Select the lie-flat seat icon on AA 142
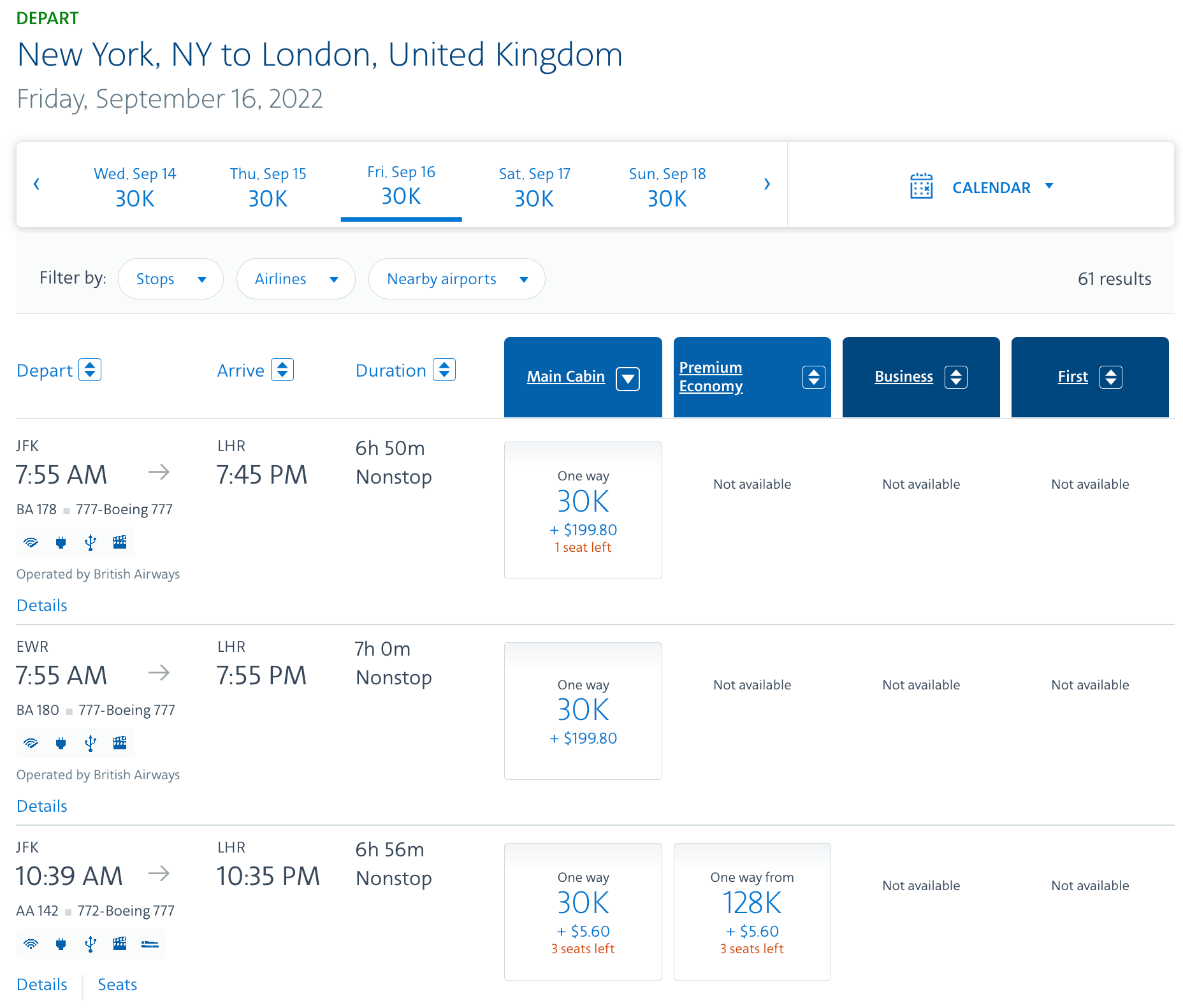The height and width of the screenshot is (1008, 1183). pyautogui.click(x=150, y=944)
